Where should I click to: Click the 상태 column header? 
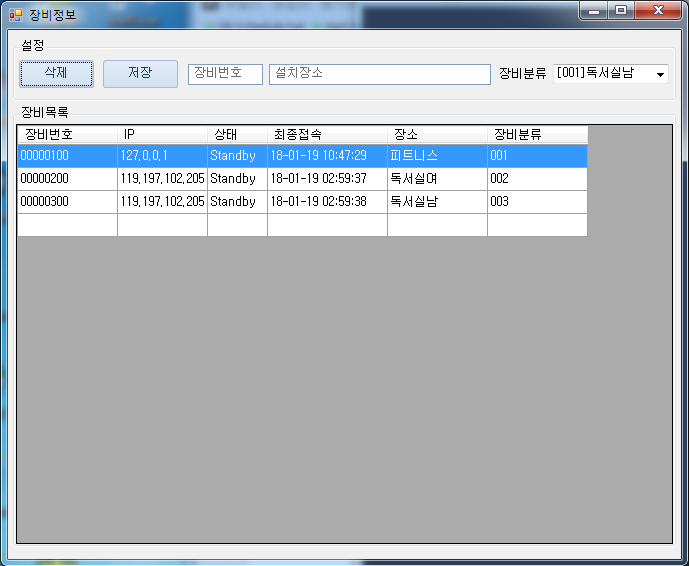coord(237,134)
